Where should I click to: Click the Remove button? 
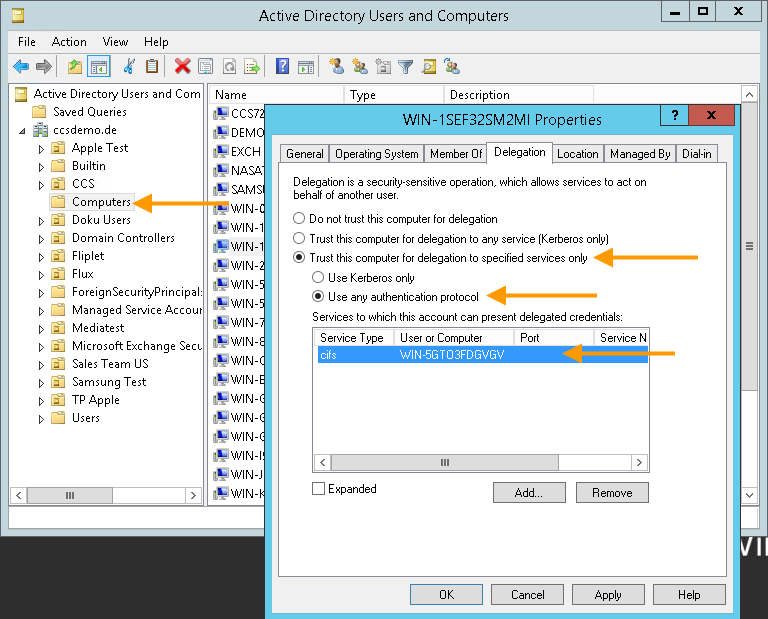[x=612, y=493]
